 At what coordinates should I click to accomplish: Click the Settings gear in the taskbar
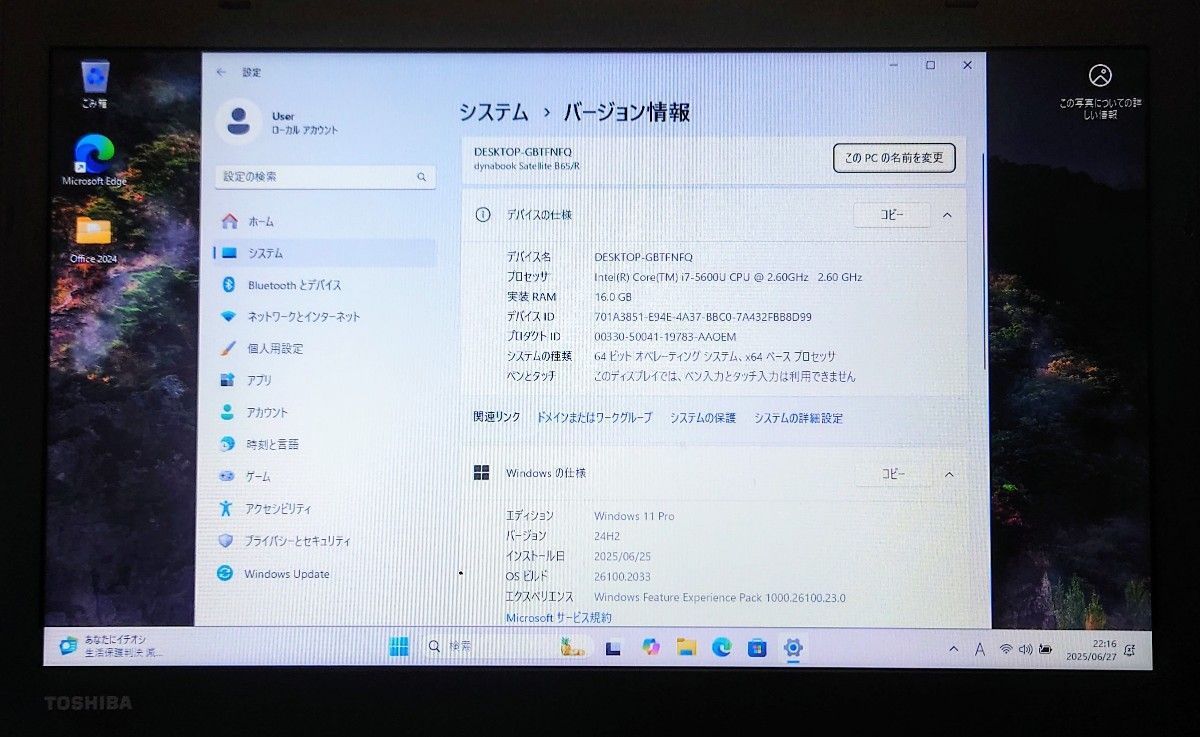pyautogui.click(x=793, y=647)
